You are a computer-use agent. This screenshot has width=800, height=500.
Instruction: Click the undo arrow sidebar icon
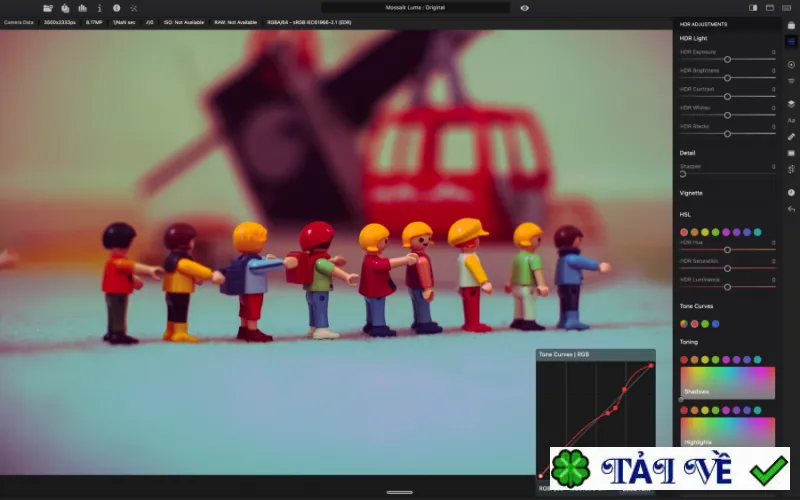click(x=791, y=209)
